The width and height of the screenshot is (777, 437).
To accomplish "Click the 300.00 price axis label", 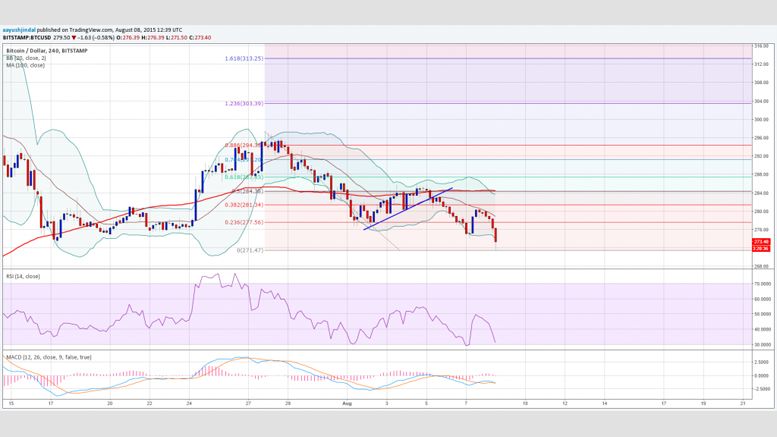I will click(761, 119).
